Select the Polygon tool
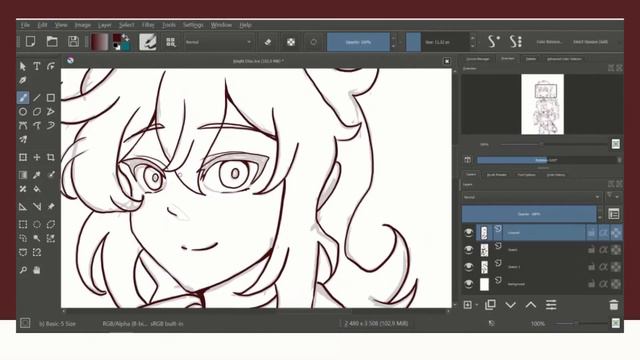The height and width of the screenshot is (360, 640). point(37,111)
